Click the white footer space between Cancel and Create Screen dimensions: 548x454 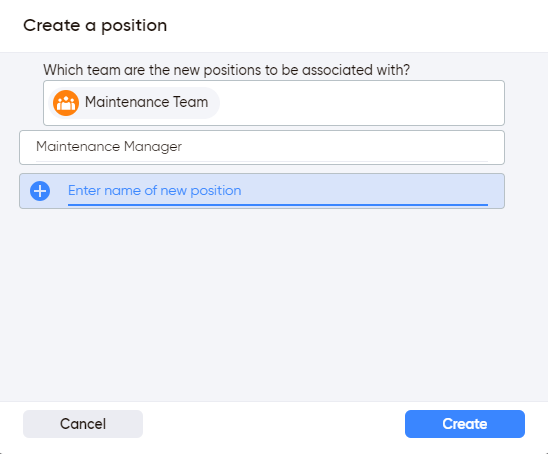point(274,424)
